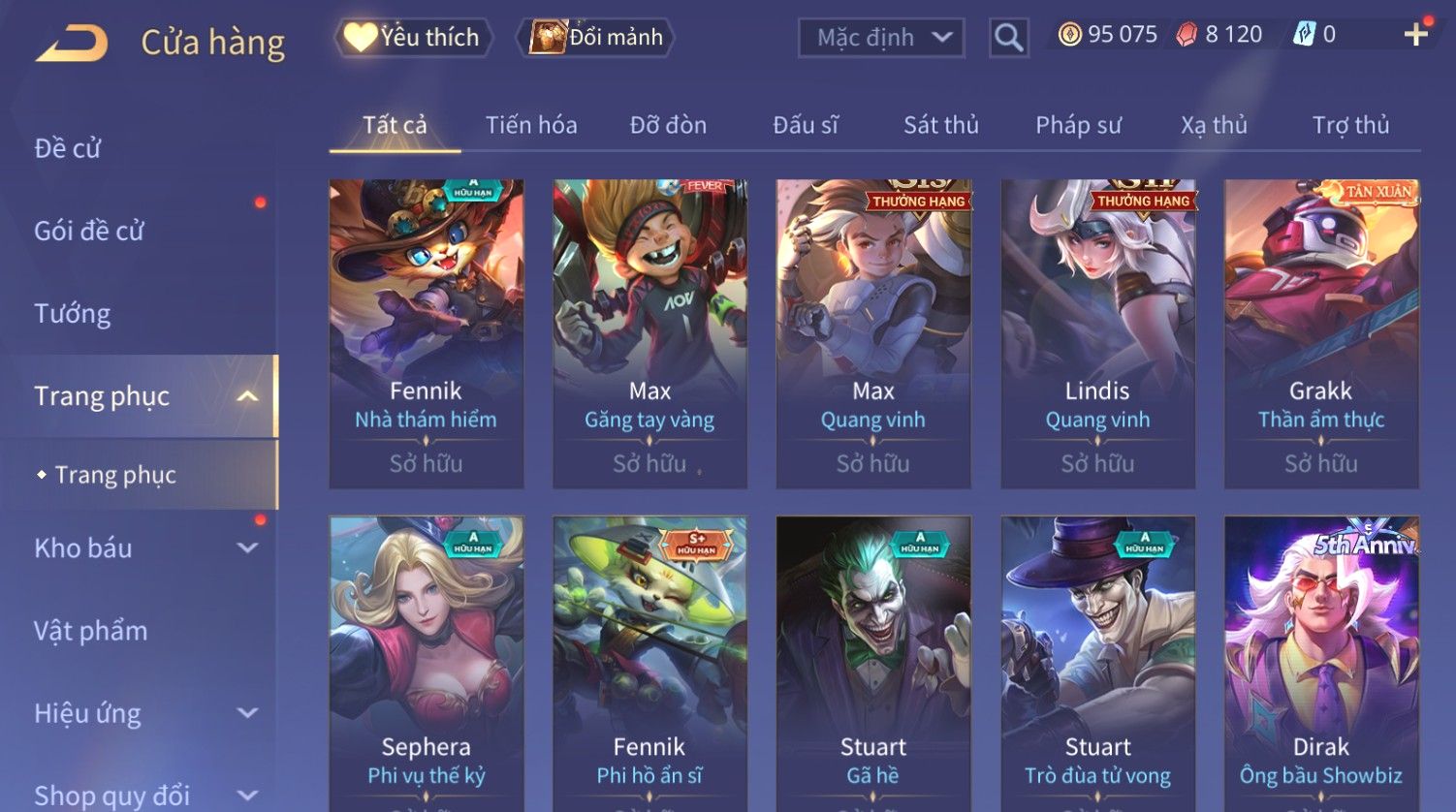1456x812 pixels.
Task: Select the Lindis Quang vinh skin card
Action: click(1097, 333)
